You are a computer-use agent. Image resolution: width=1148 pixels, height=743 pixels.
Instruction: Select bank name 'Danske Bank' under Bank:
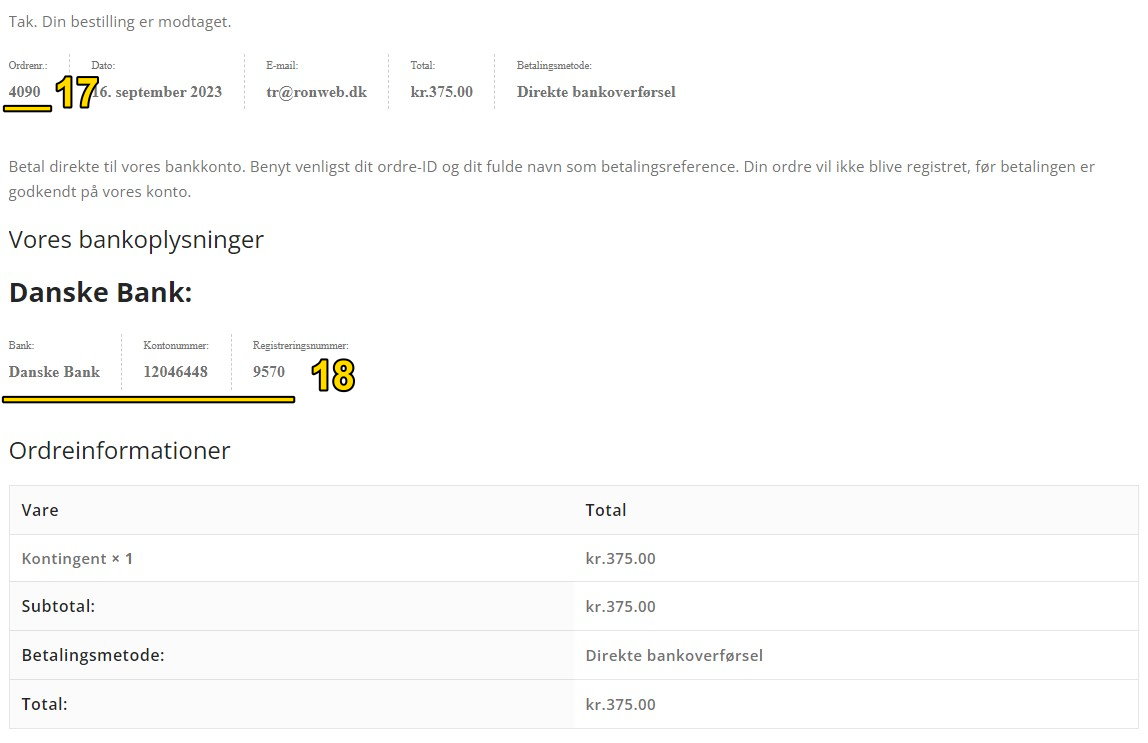point(54,371)
